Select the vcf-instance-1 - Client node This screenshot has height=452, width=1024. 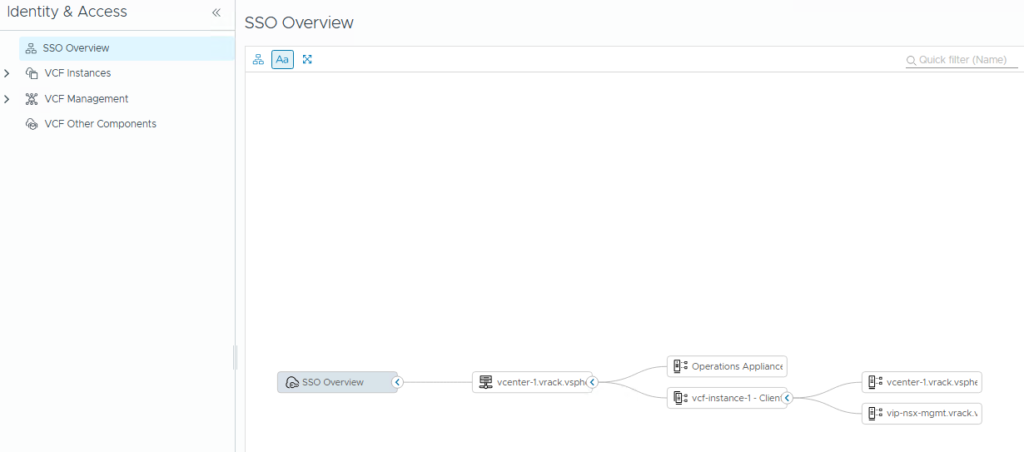[x=726, y=398]
